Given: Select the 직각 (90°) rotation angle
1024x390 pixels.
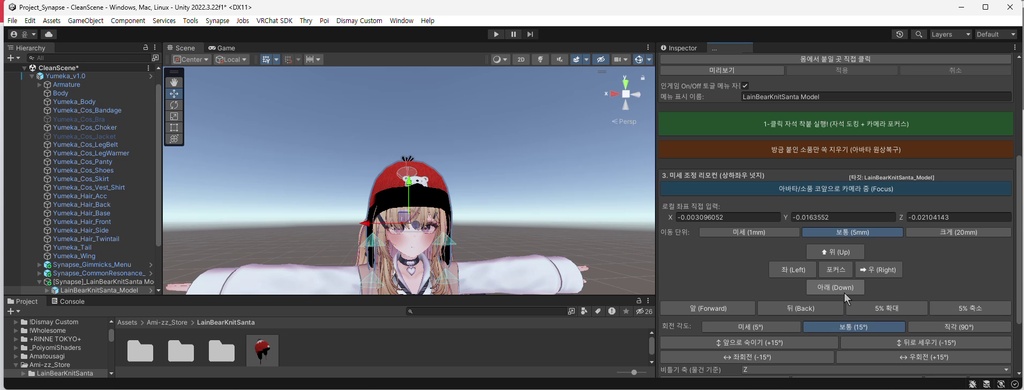Looking at the screenshot, I should click(959, 326).
